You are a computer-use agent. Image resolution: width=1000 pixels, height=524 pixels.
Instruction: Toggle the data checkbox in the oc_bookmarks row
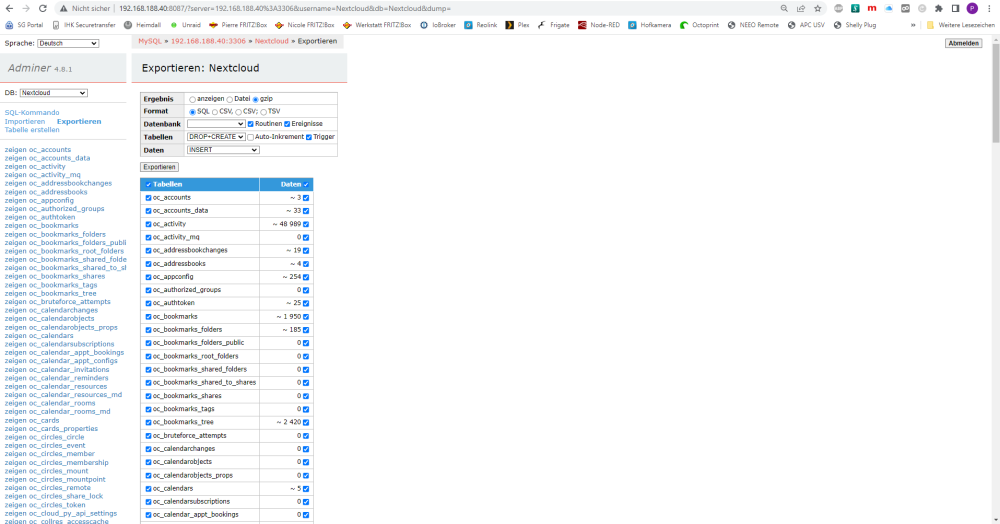click(x=306, y=317)
